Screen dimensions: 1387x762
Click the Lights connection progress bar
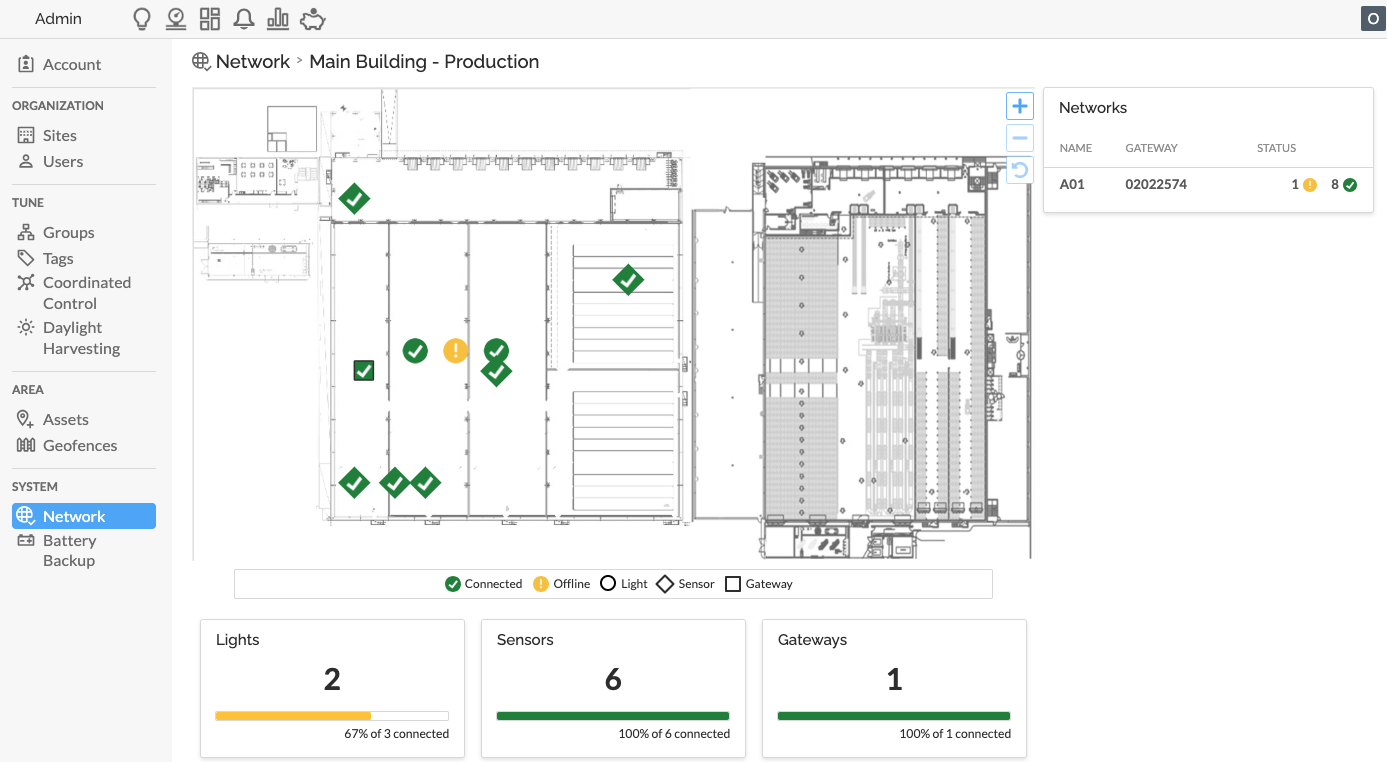pos(331,716)
